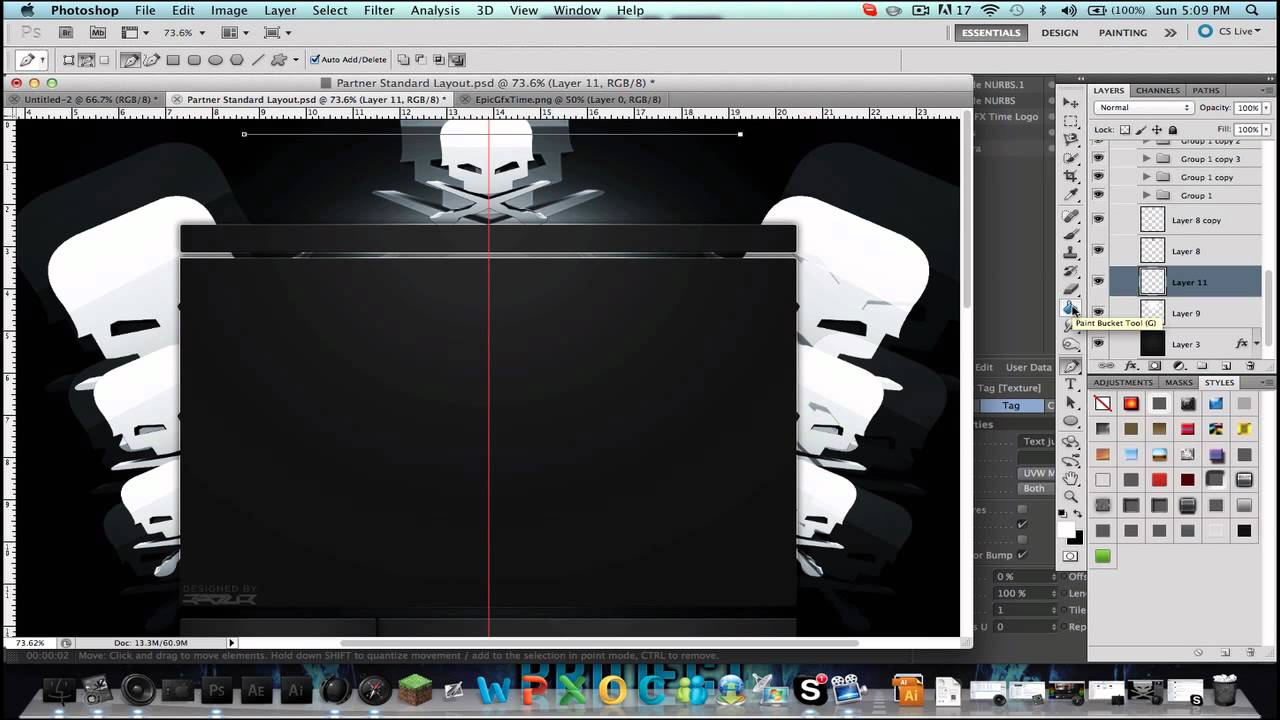1280x720 pixels.
Task: Toggle Auto Add/Delete checkbox
Action: [315, 60]
